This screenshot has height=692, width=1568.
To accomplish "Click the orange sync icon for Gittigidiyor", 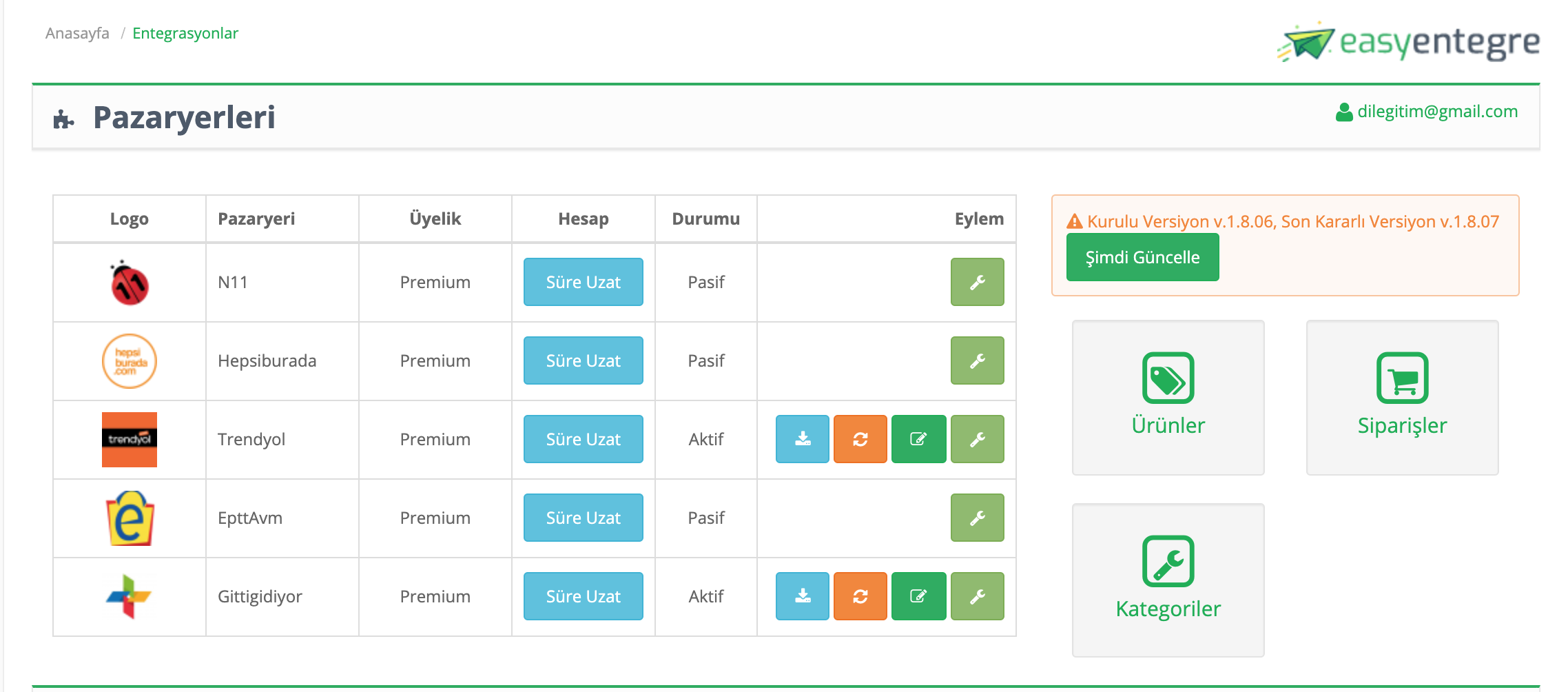I will tap(860, 596).
